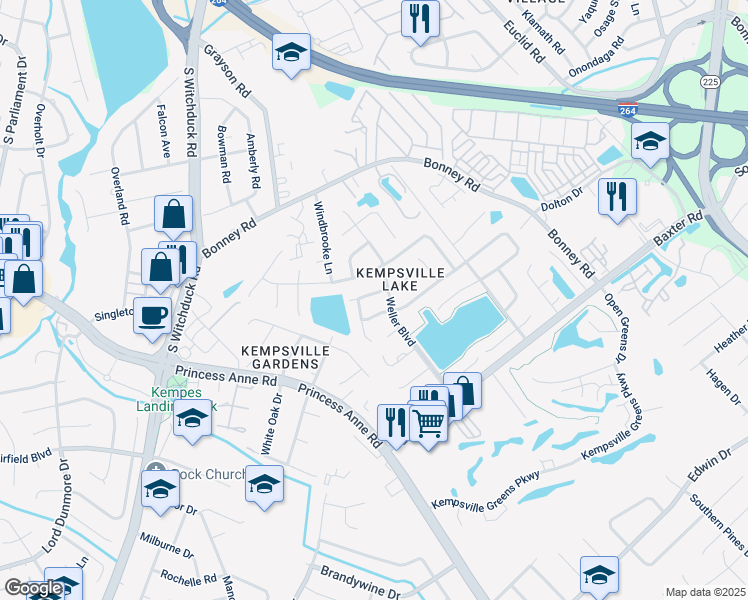Select the Kempsville Lake neighborhood label
Screen dimensions: 748x600
tap(400, 279)
